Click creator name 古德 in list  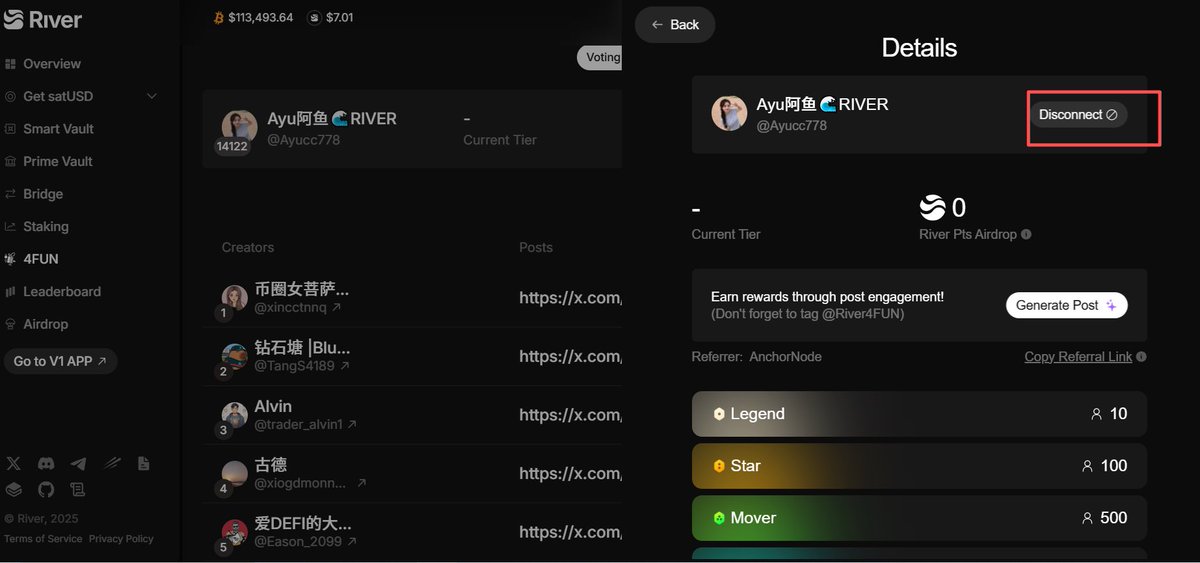tap(271, 465)
